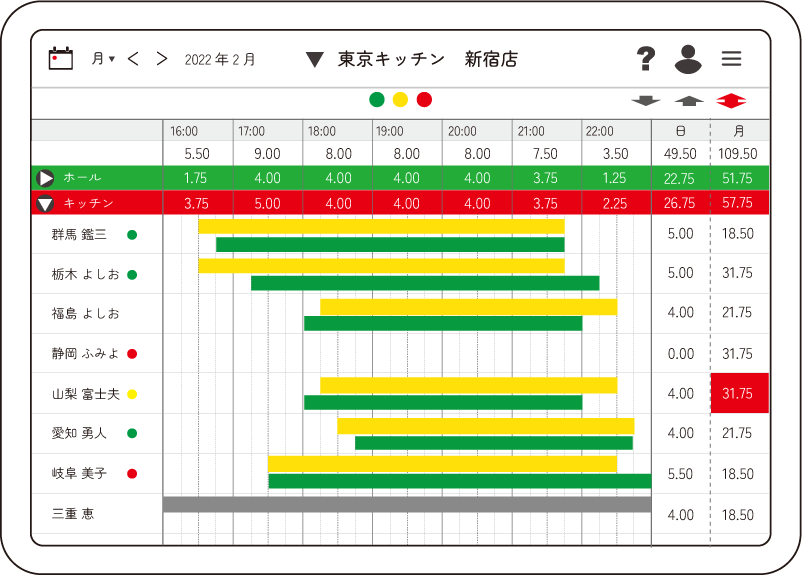
Task: Select the 日 column header
Action: [680, 131]
